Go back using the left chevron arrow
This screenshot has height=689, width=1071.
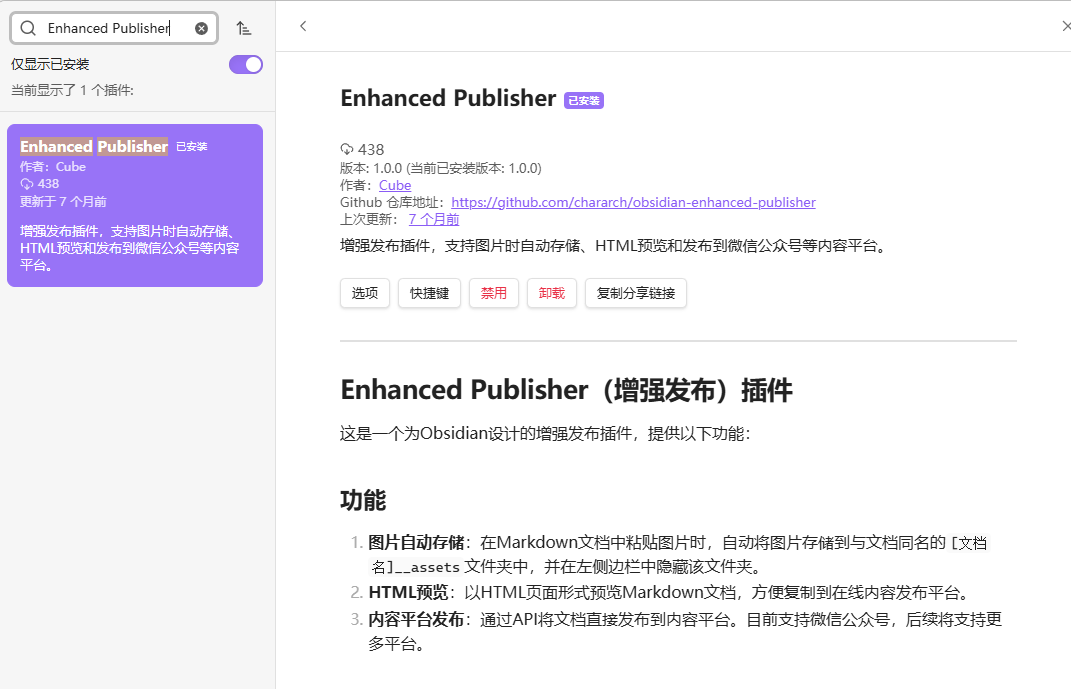pos(303,26)
